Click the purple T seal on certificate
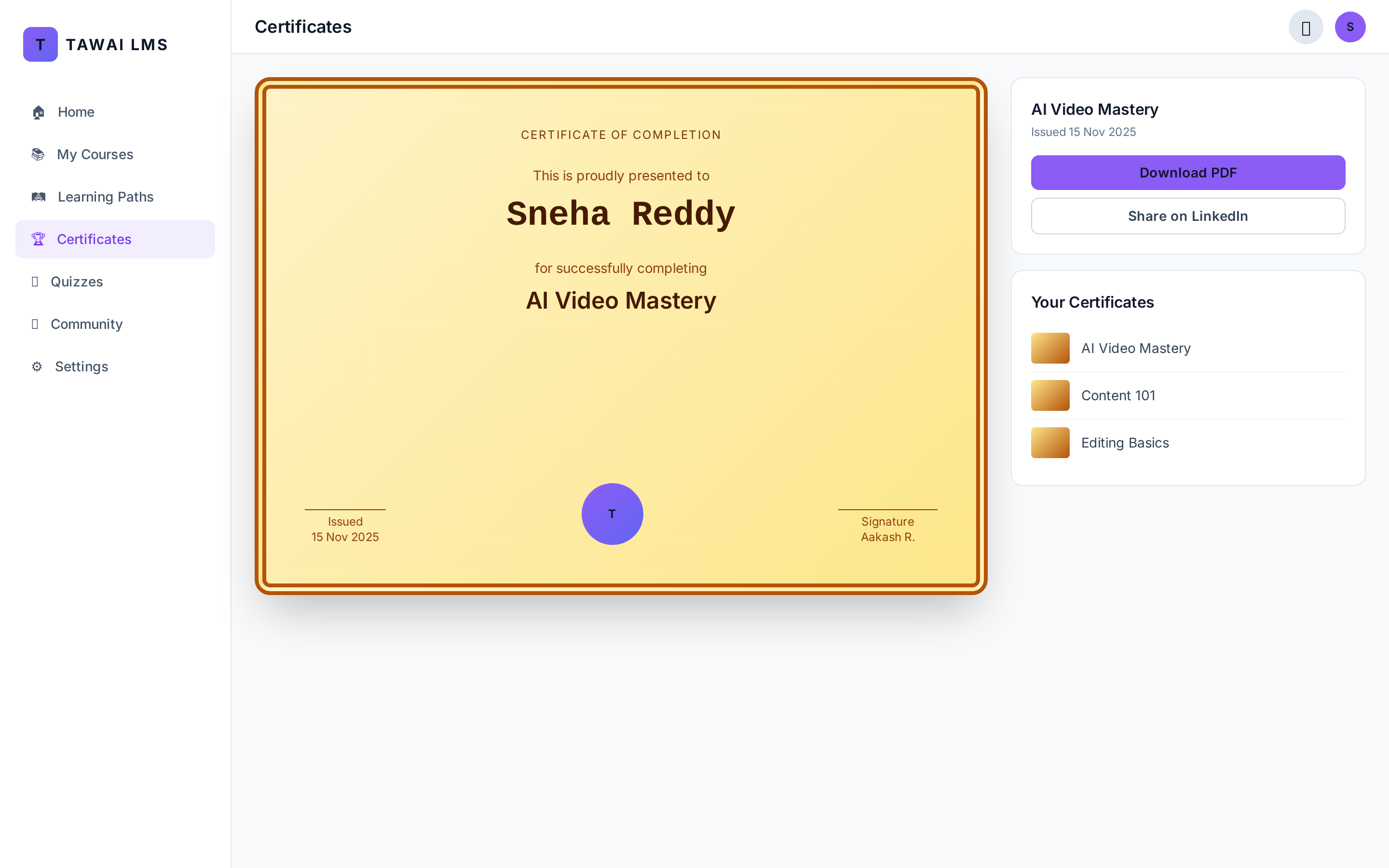The image size is (1389, 868). tap(613, 514)
